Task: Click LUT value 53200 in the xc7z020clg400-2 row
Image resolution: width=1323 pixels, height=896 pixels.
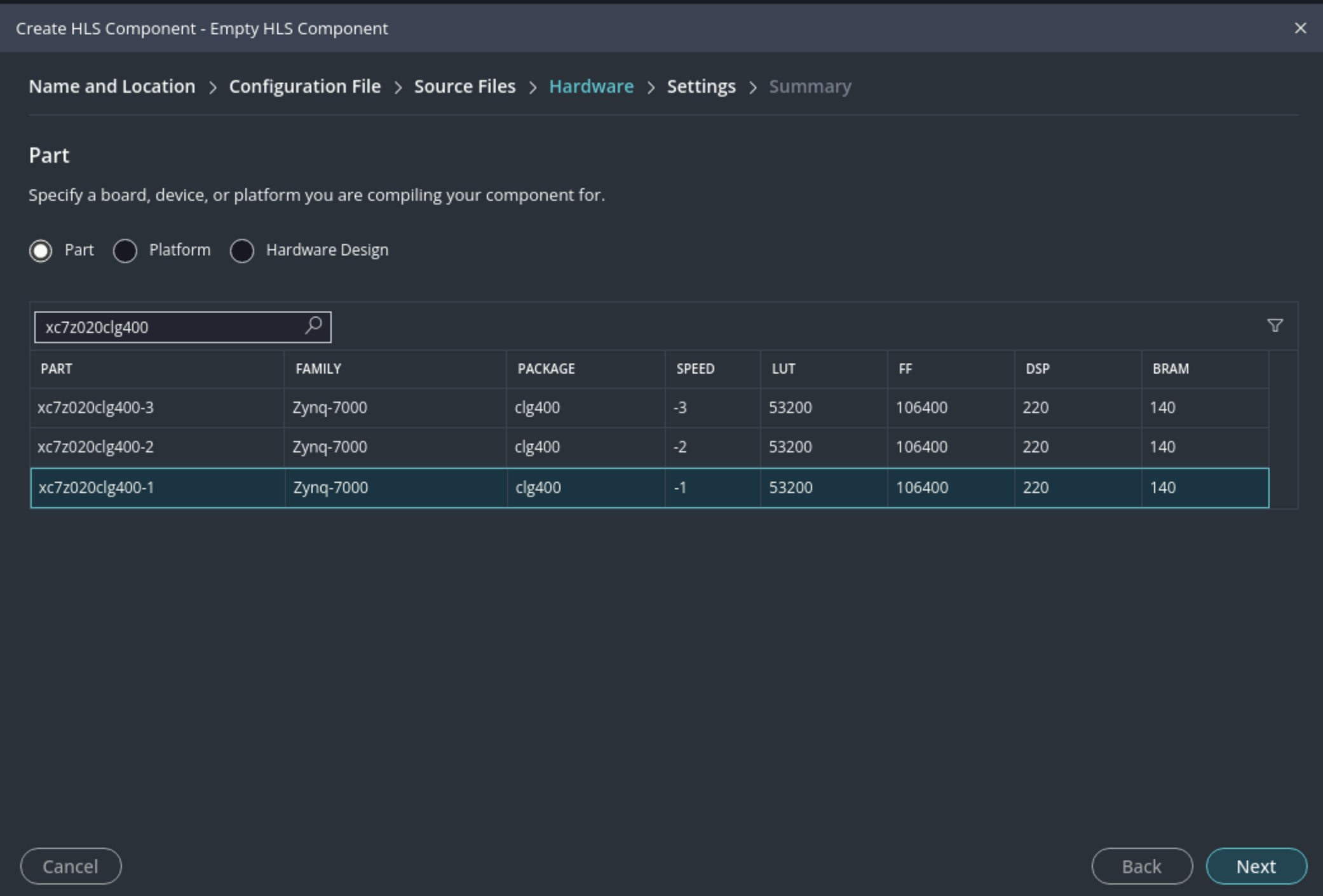Action: [824, 447]
